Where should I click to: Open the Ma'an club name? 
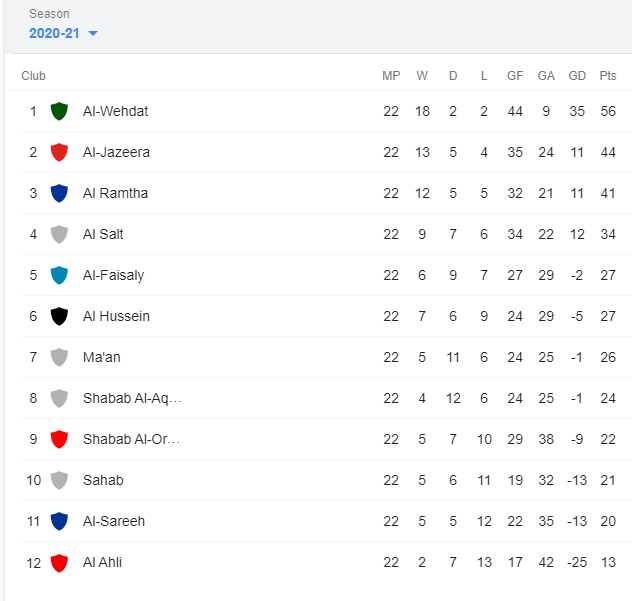(102, 357)
